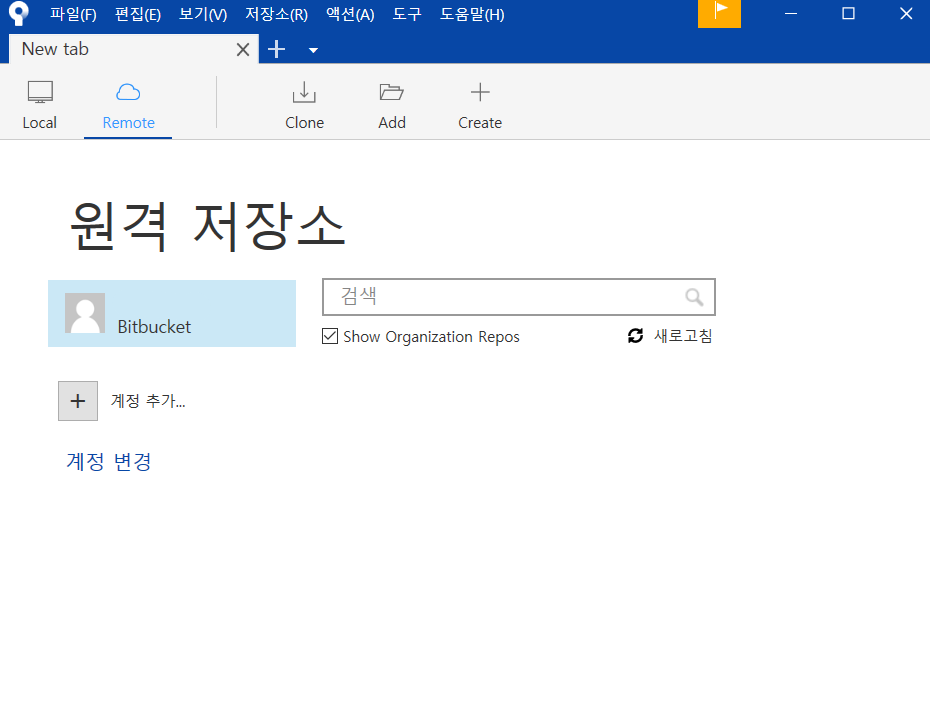Open the Clone repository tool
Viewport: 930px width, 706px height.
(x=304, y=106)
